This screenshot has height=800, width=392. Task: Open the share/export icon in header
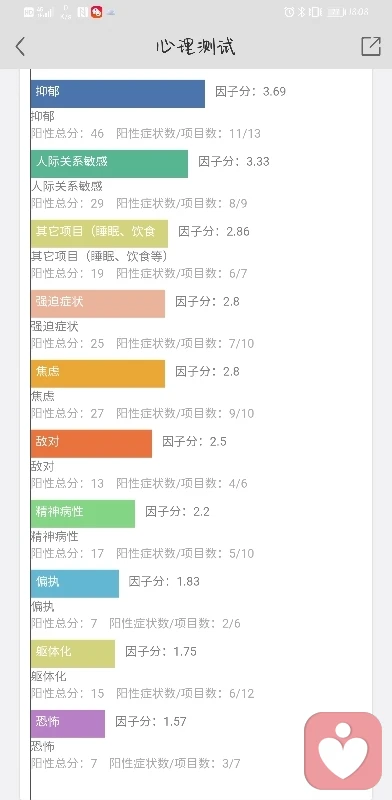pos(371,46)
